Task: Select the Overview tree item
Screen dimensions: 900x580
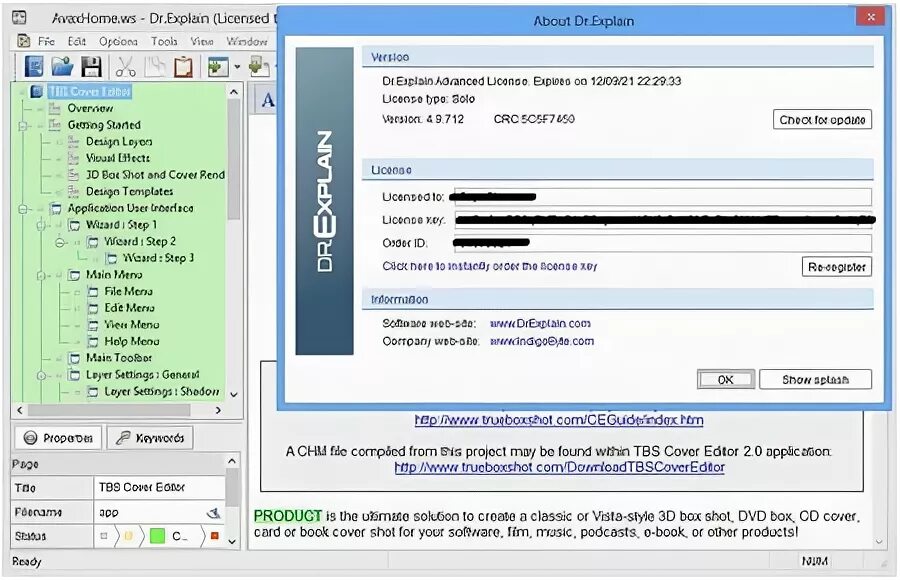Action: pos(90,108)
